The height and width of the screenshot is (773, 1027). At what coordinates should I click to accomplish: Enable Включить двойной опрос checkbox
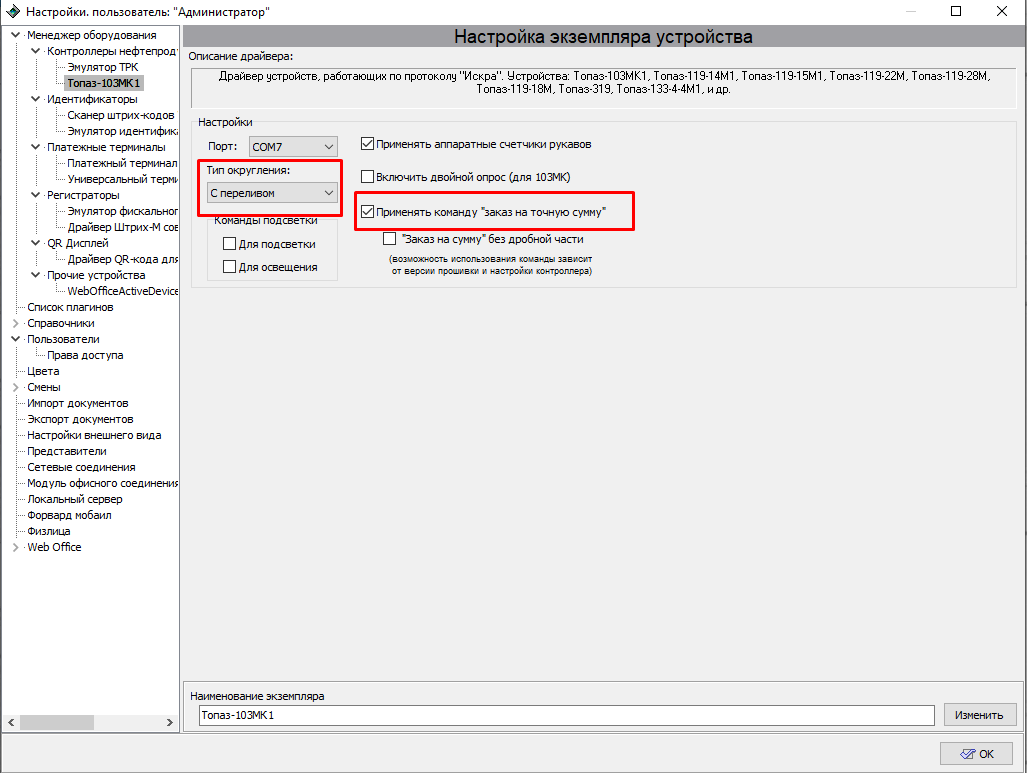click(x=367, y=177)
